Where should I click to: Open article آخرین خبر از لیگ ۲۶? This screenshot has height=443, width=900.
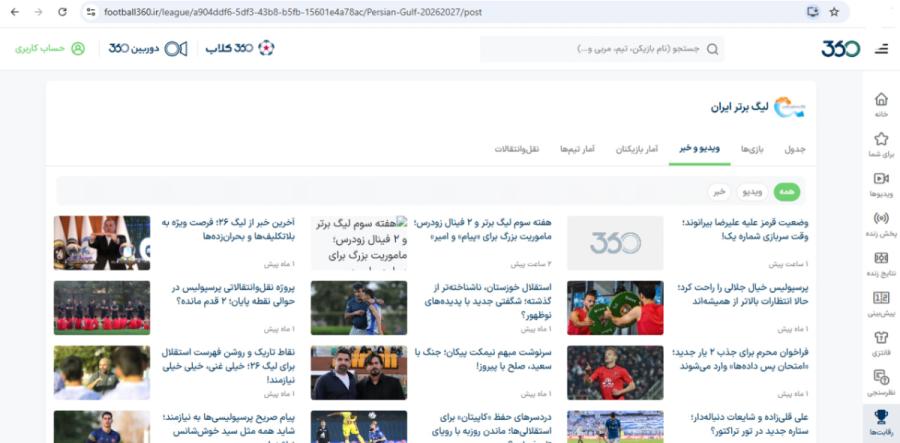click(228, 230)
